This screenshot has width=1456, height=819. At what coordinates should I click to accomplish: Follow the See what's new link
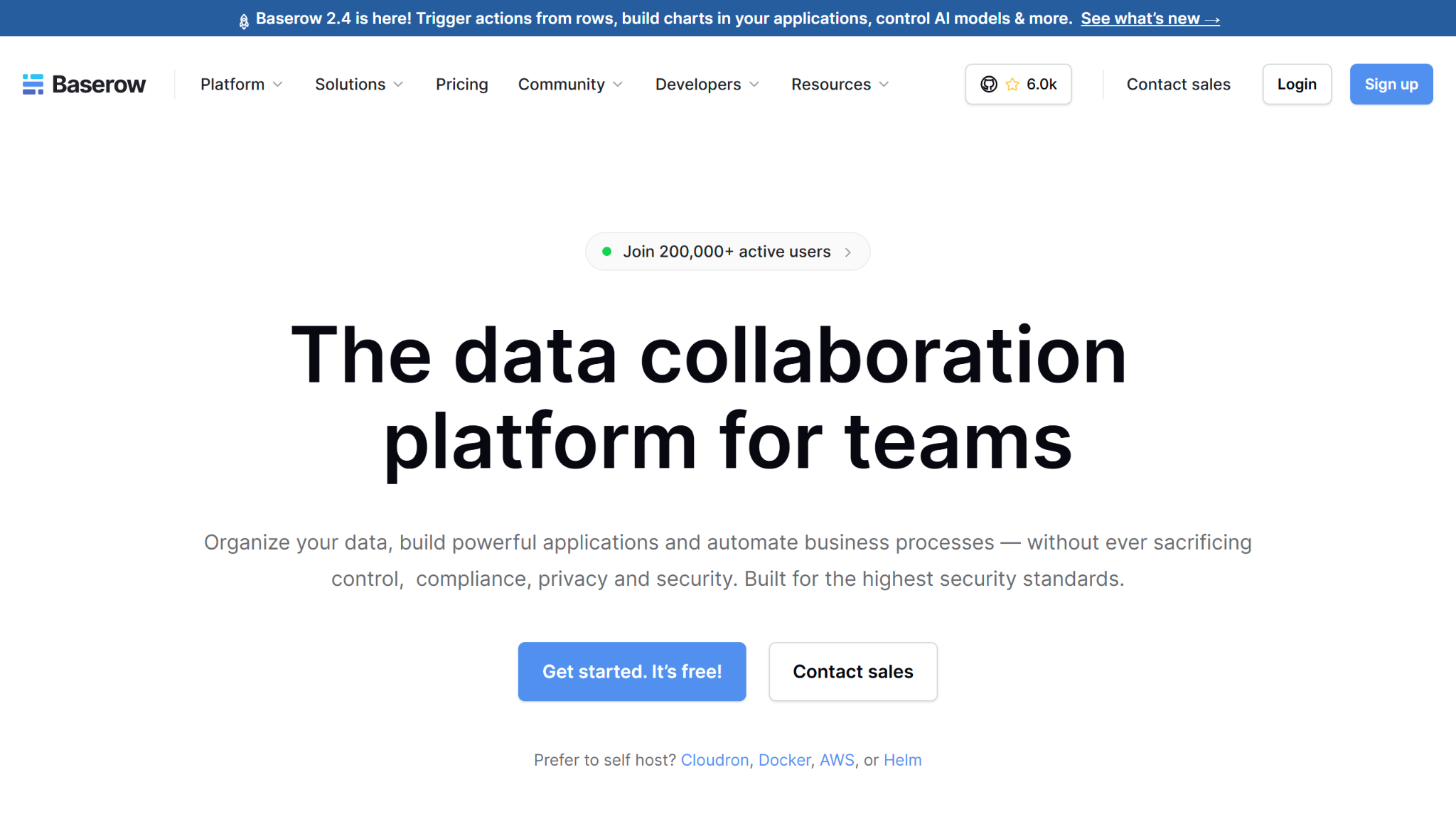(1150, 18)
